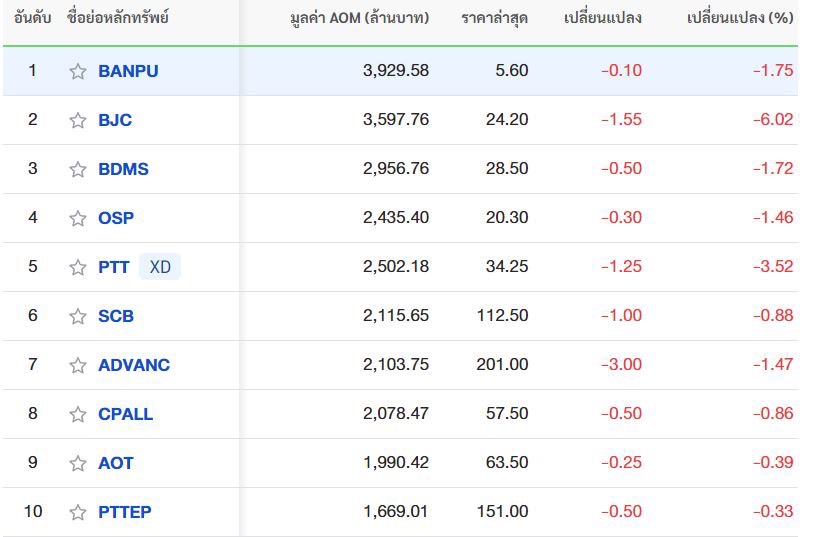This screenshot has height=537, width=822.
Task: Favorite BANPU with its star icon
Action: pyautogui.click(x=78, y=71)
